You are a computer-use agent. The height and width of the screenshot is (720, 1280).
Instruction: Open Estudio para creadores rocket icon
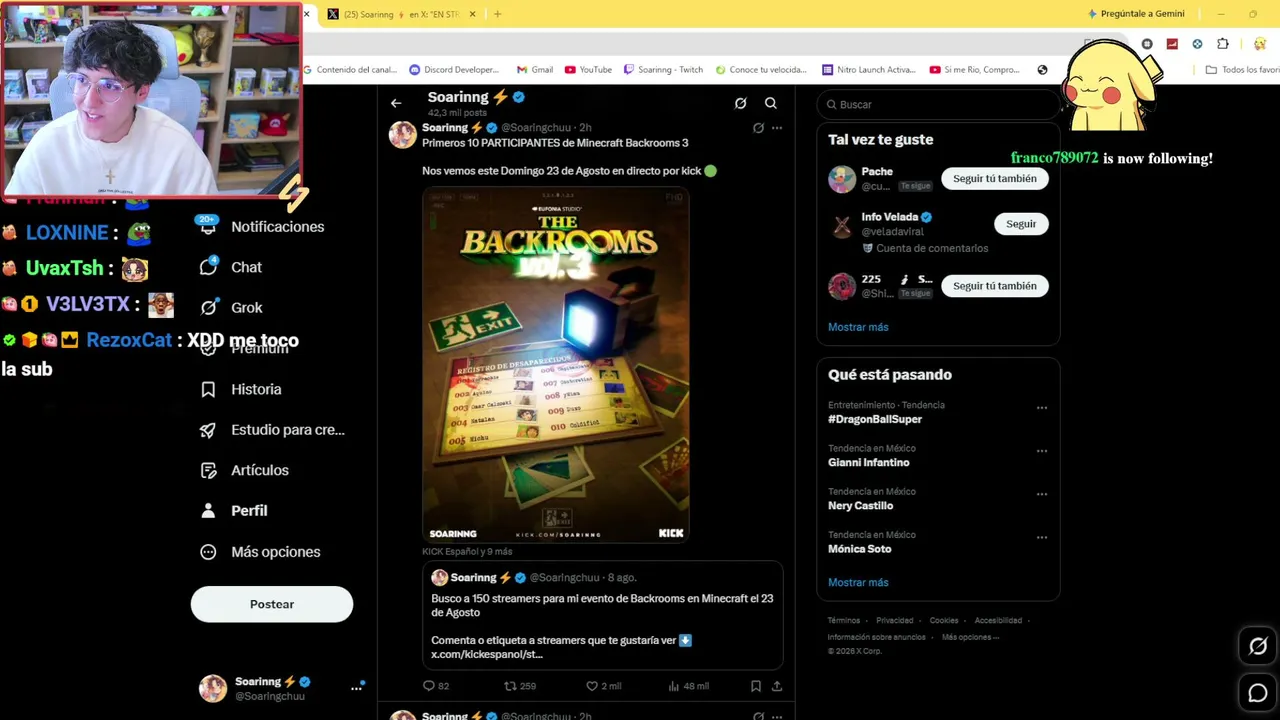tap(208, 430)
